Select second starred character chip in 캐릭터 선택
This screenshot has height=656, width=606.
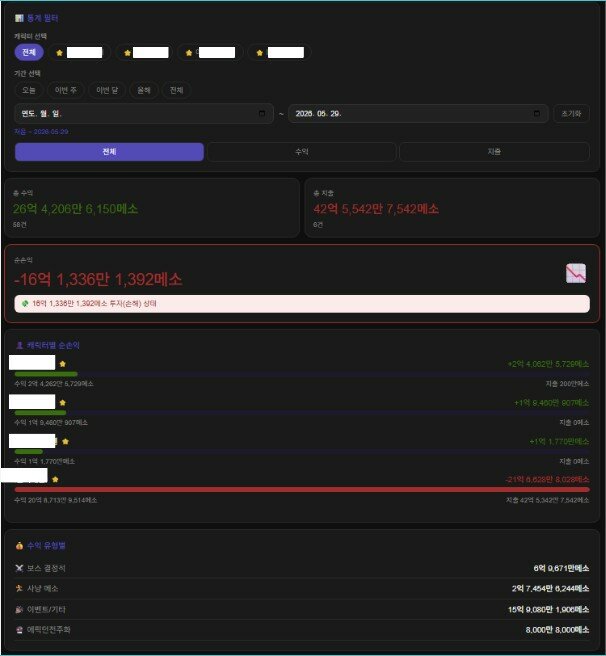(x=144, y=53)
